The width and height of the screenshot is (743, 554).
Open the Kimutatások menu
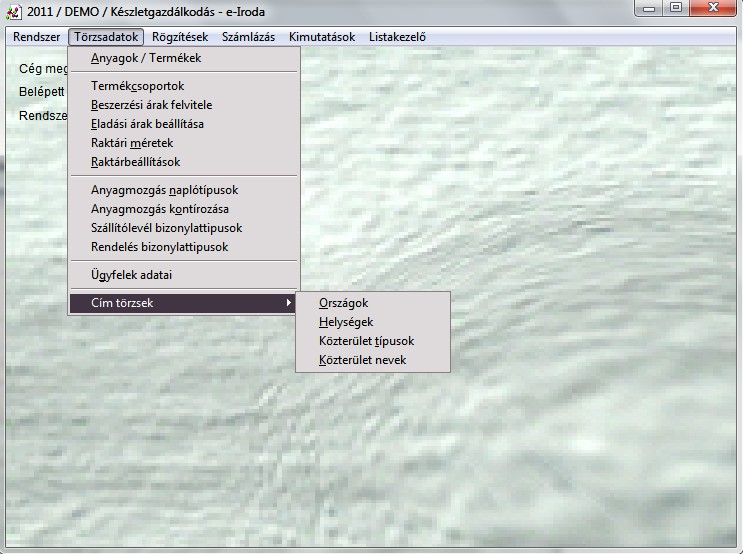(x=322, y=37)
